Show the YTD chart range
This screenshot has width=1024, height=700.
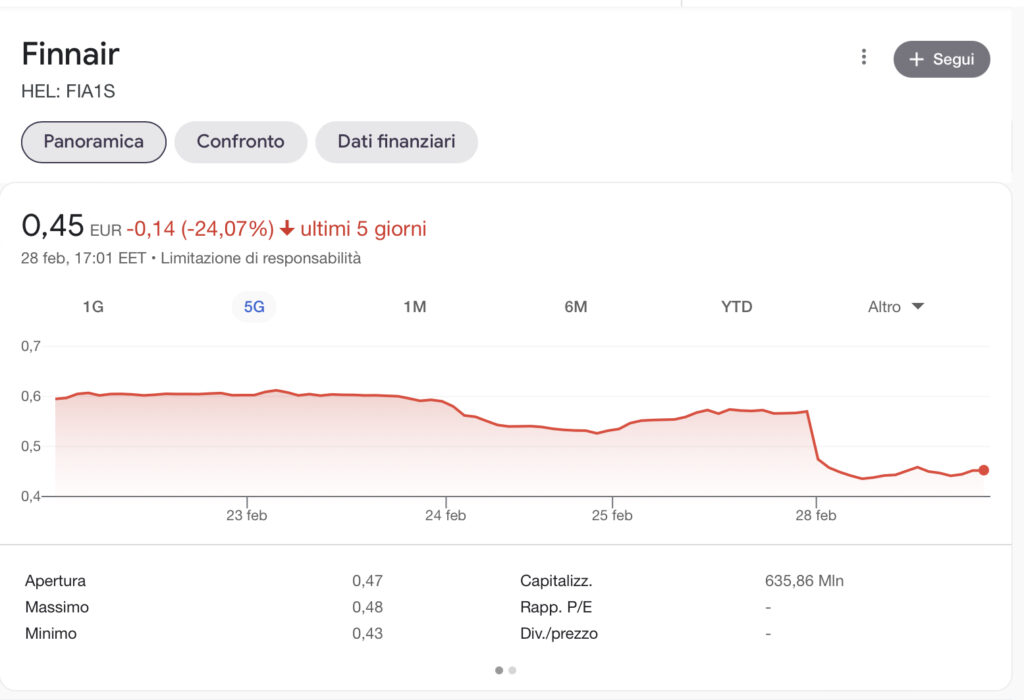[737, 307]
